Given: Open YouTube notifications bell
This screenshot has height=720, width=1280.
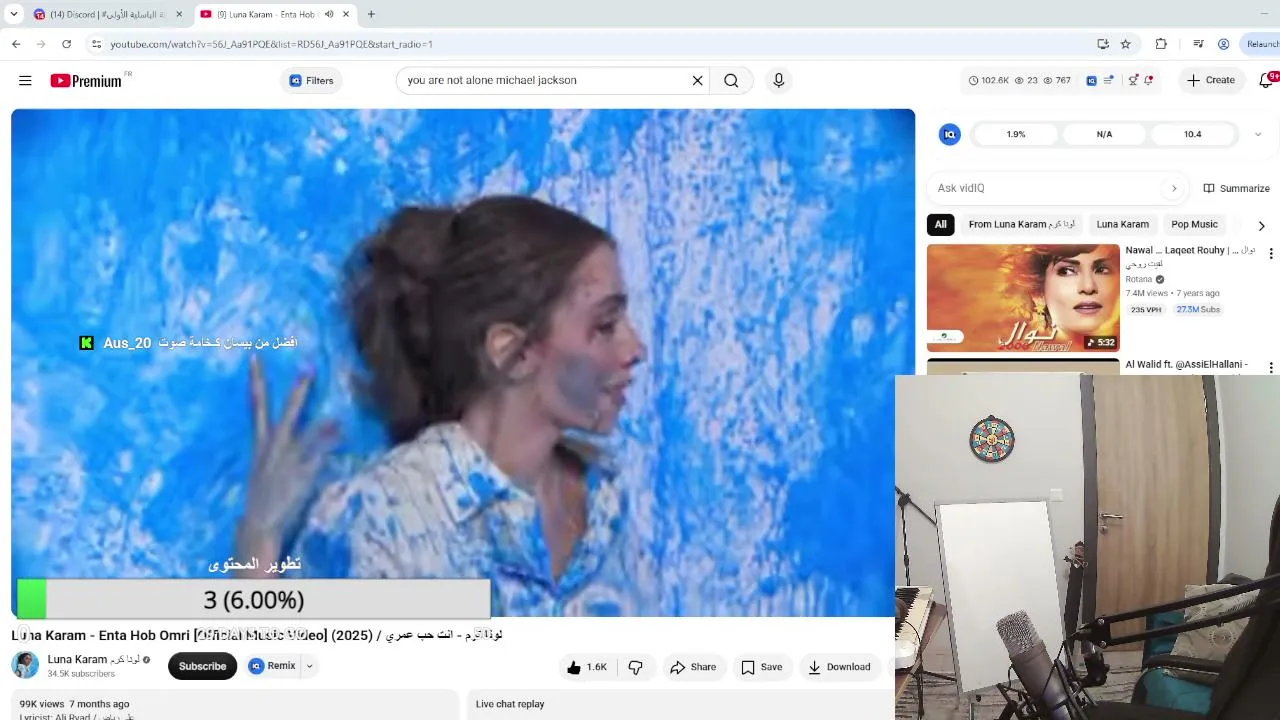Looking at the screenshot, I should point(1266,80).
